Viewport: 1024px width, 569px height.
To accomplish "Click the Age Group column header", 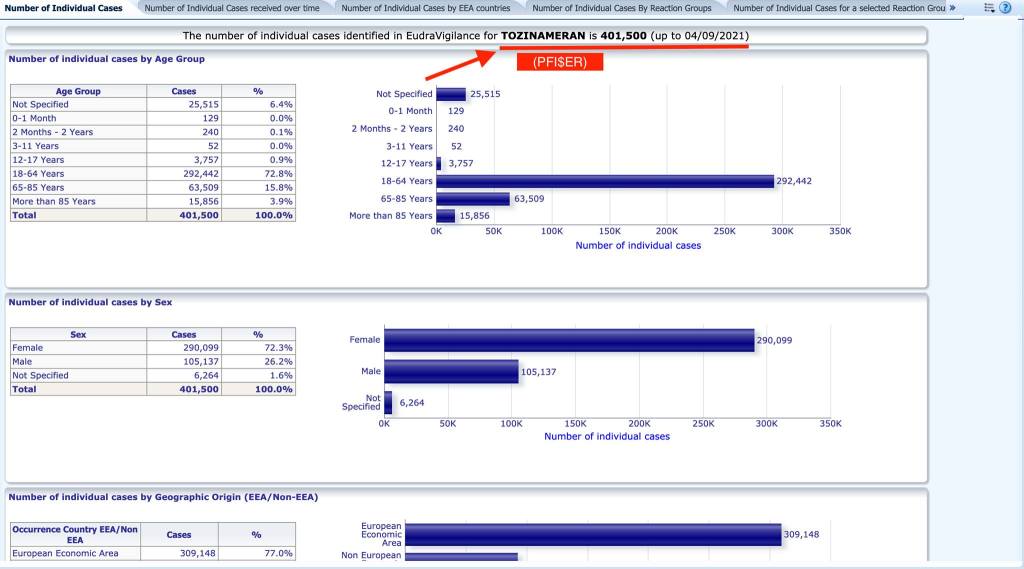I will click(78, 91).
